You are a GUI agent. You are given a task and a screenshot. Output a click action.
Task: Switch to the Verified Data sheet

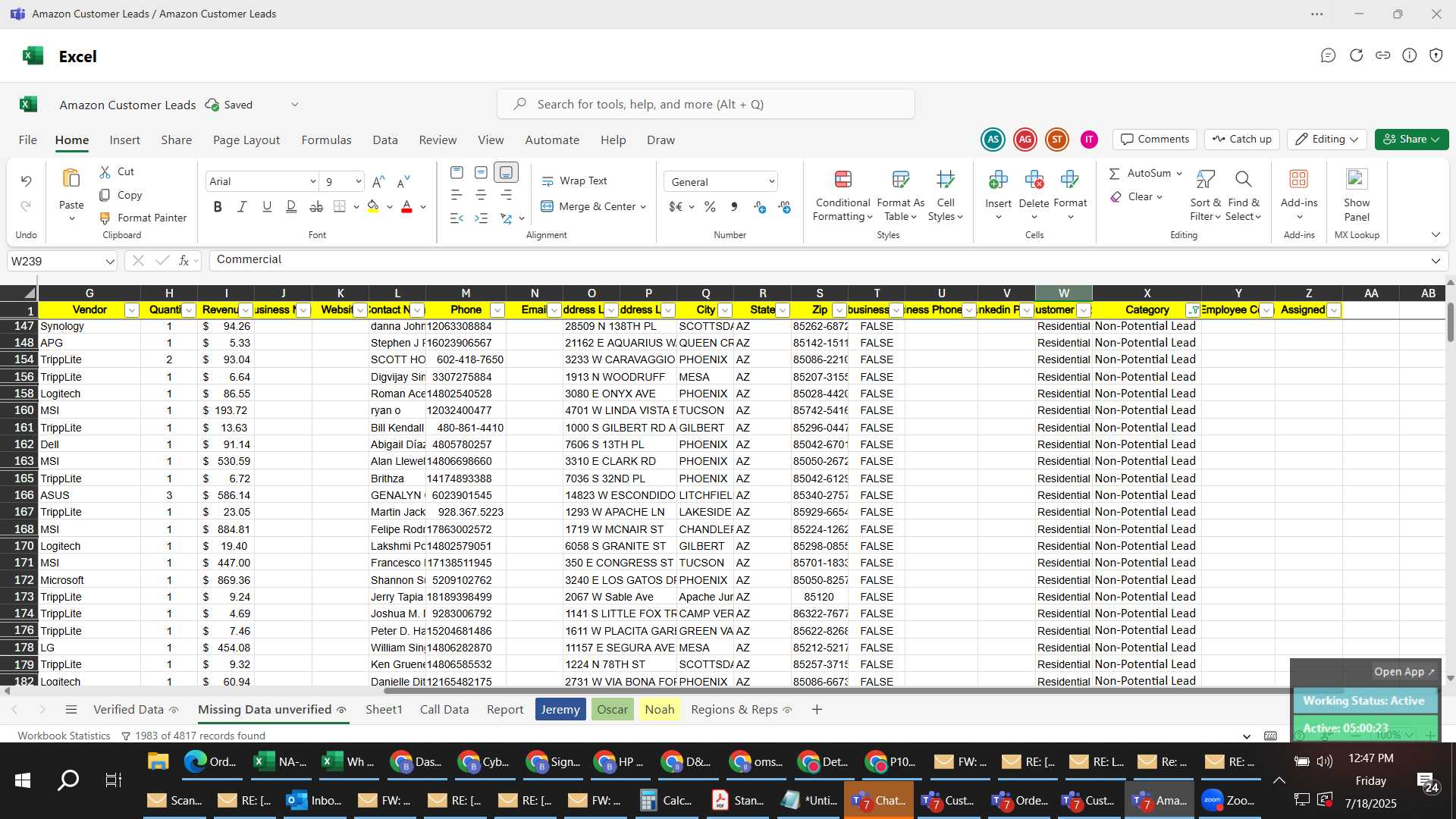click(x=128, y=710)
